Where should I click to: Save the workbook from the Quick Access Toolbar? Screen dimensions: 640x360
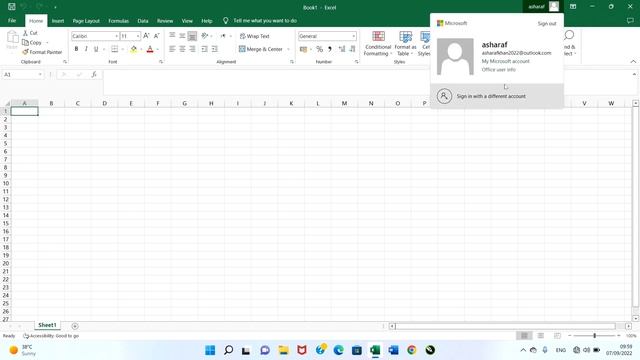11,7
